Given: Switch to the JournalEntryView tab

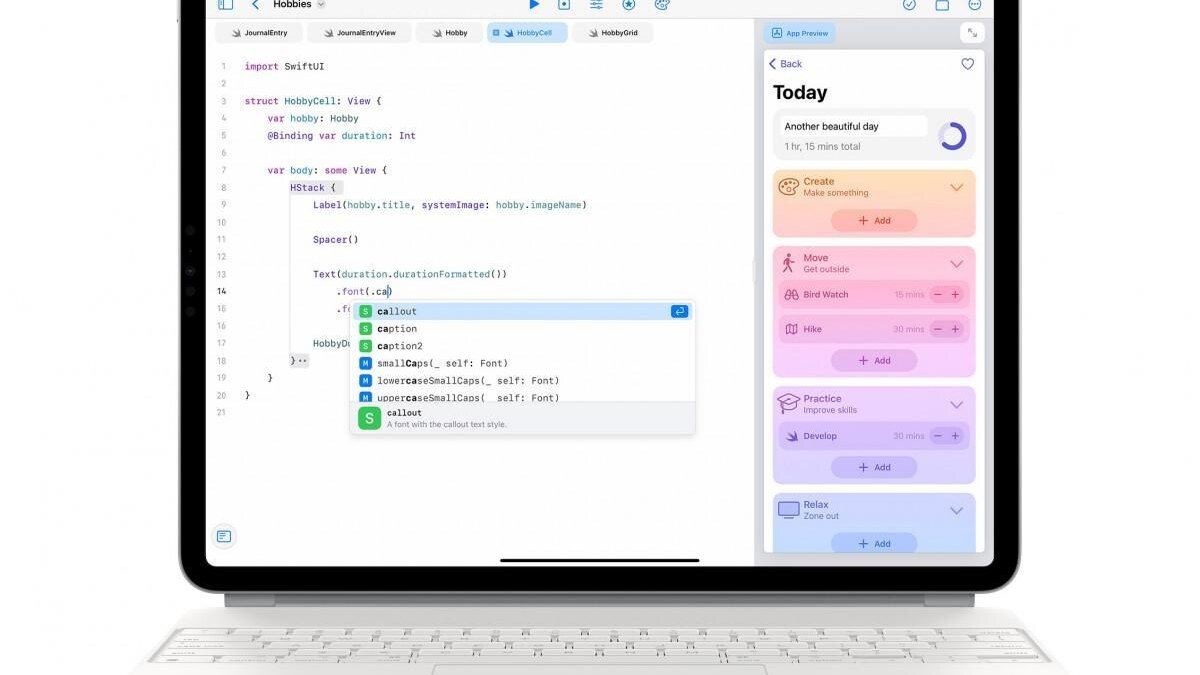Looking at the screenshot, I should [x=359, y=33].
